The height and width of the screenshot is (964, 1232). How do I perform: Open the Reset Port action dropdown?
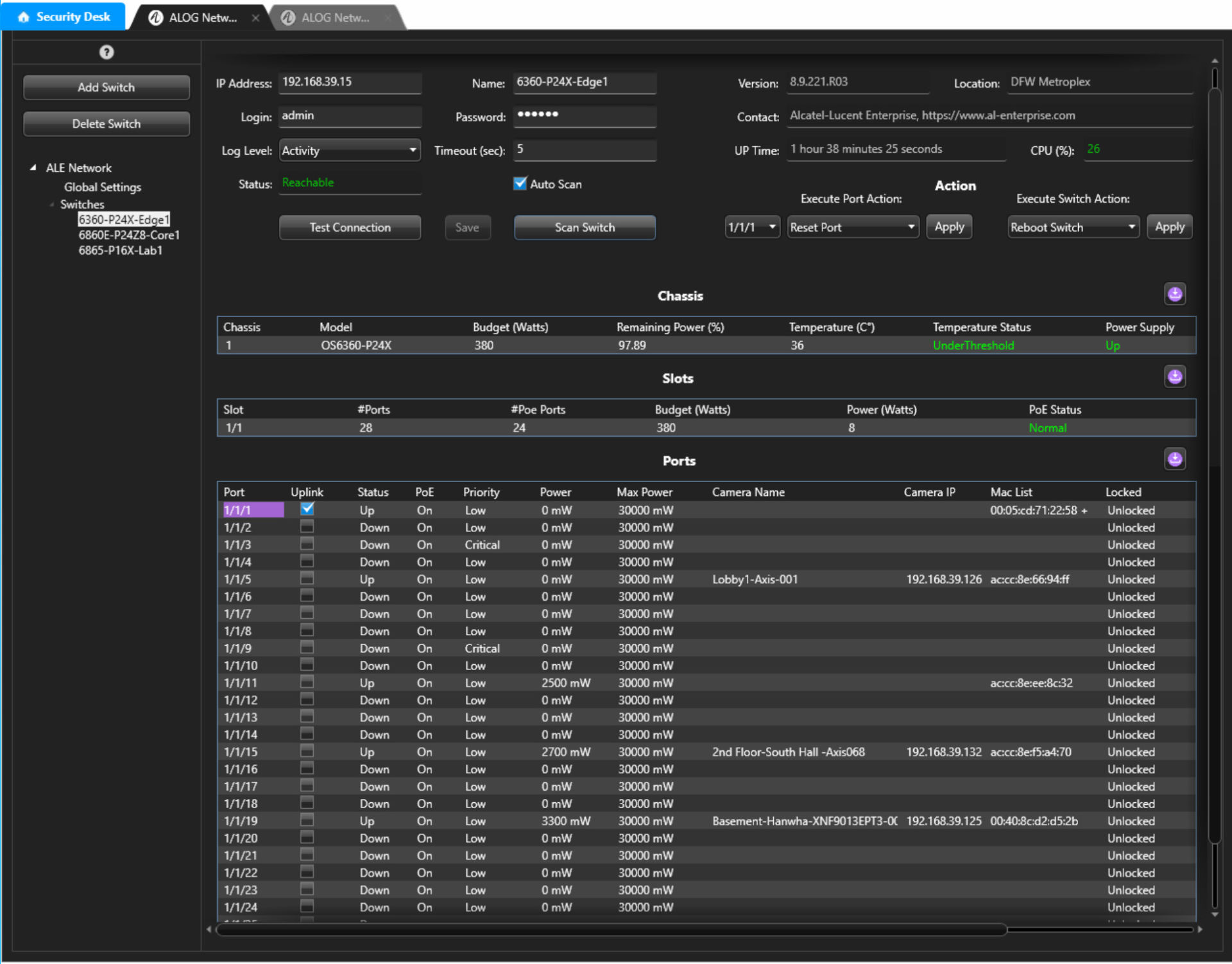[852, 227]
